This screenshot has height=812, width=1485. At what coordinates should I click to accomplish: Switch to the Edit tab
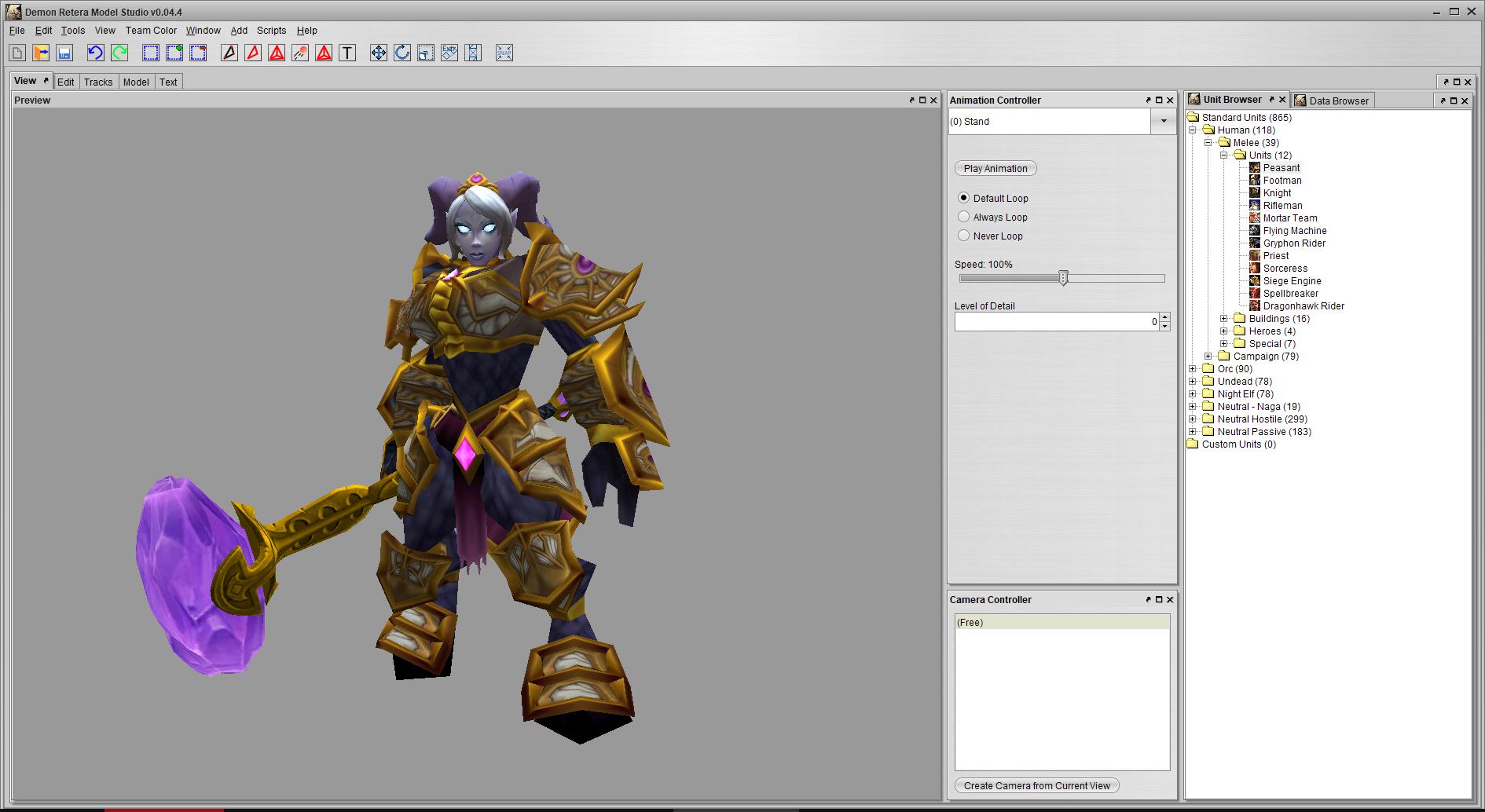click(x=65, y=82)
